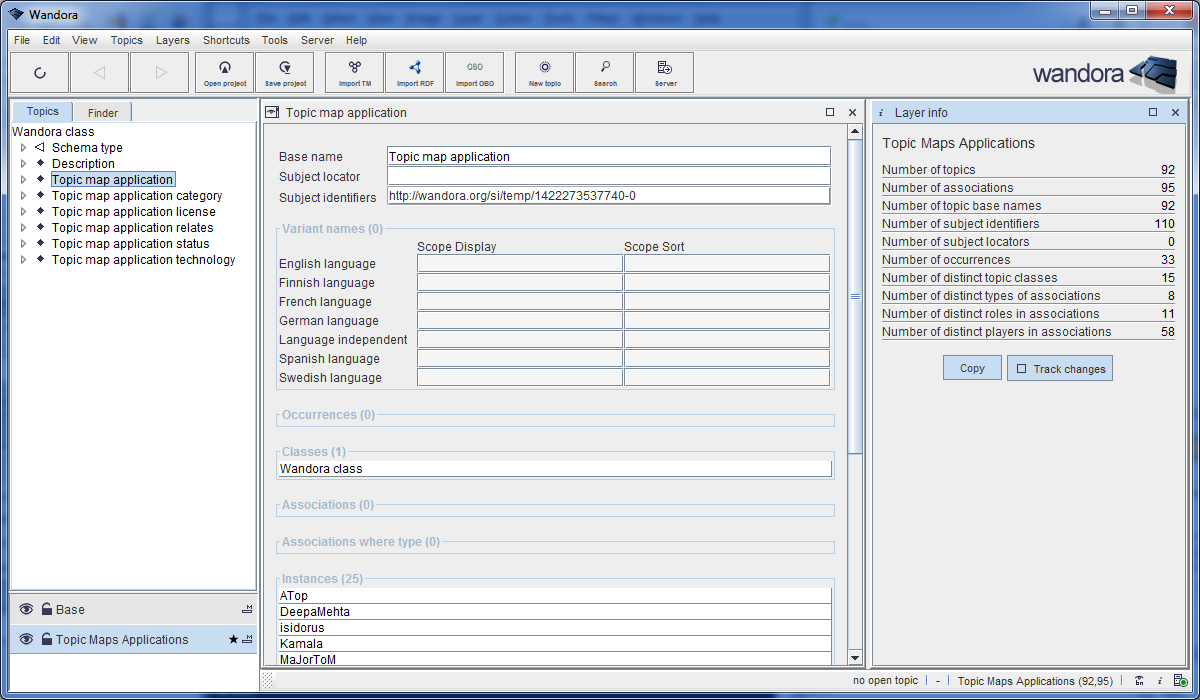Click the Import TM toolbar icon

pos(354,71)
